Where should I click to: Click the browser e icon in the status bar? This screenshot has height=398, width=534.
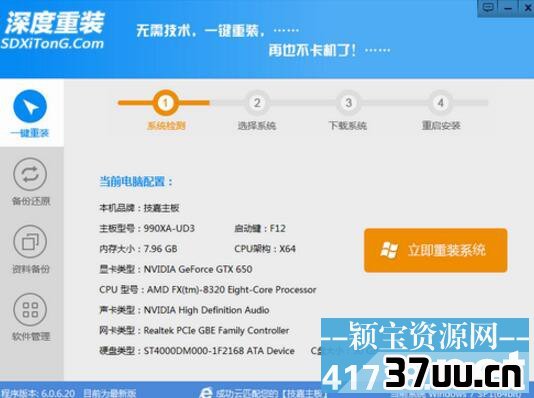206,393
